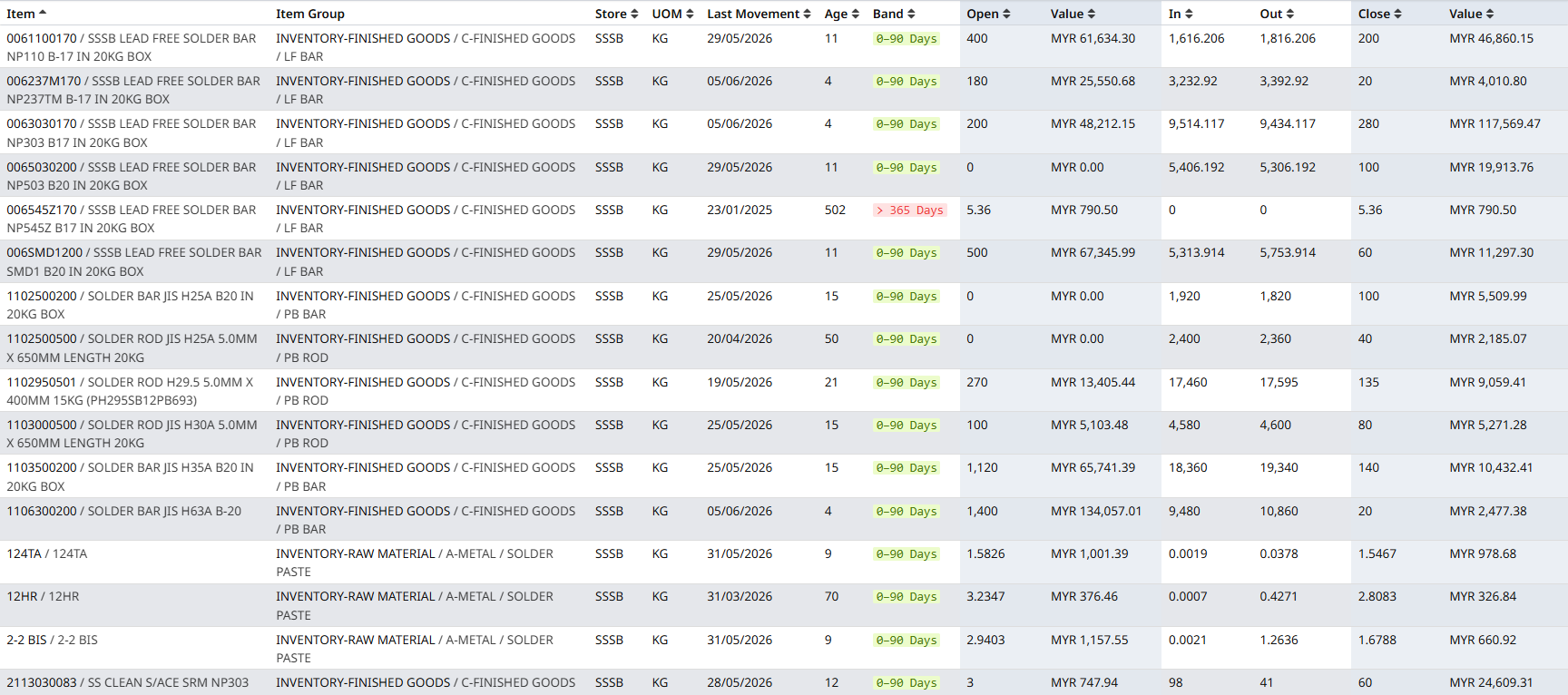Sort by Open quantity column
The width and height of the screenshot is (1568, 695).
pos(988,14)
